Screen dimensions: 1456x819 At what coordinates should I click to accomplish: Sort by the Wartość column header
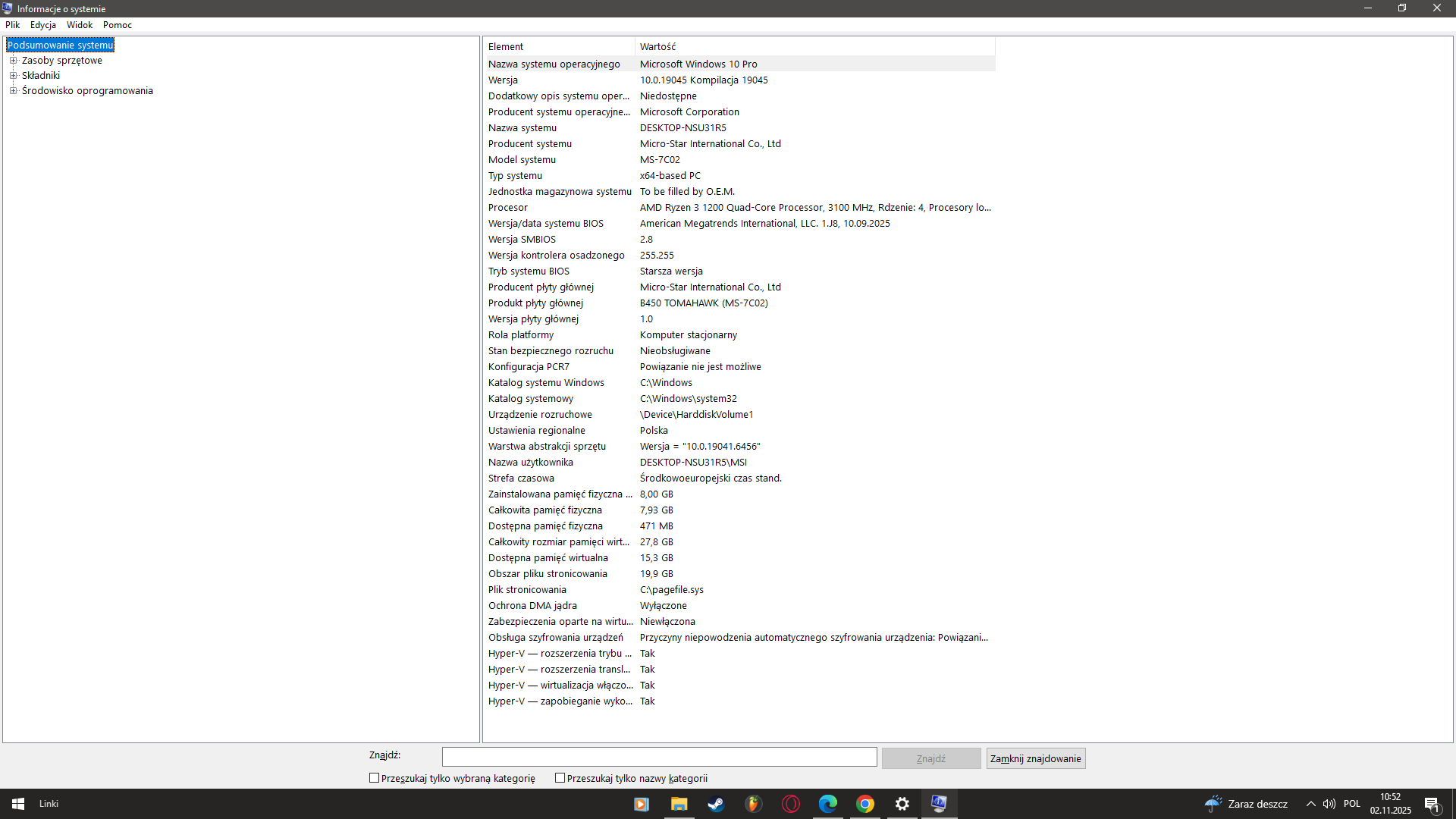tap(815, 47)
